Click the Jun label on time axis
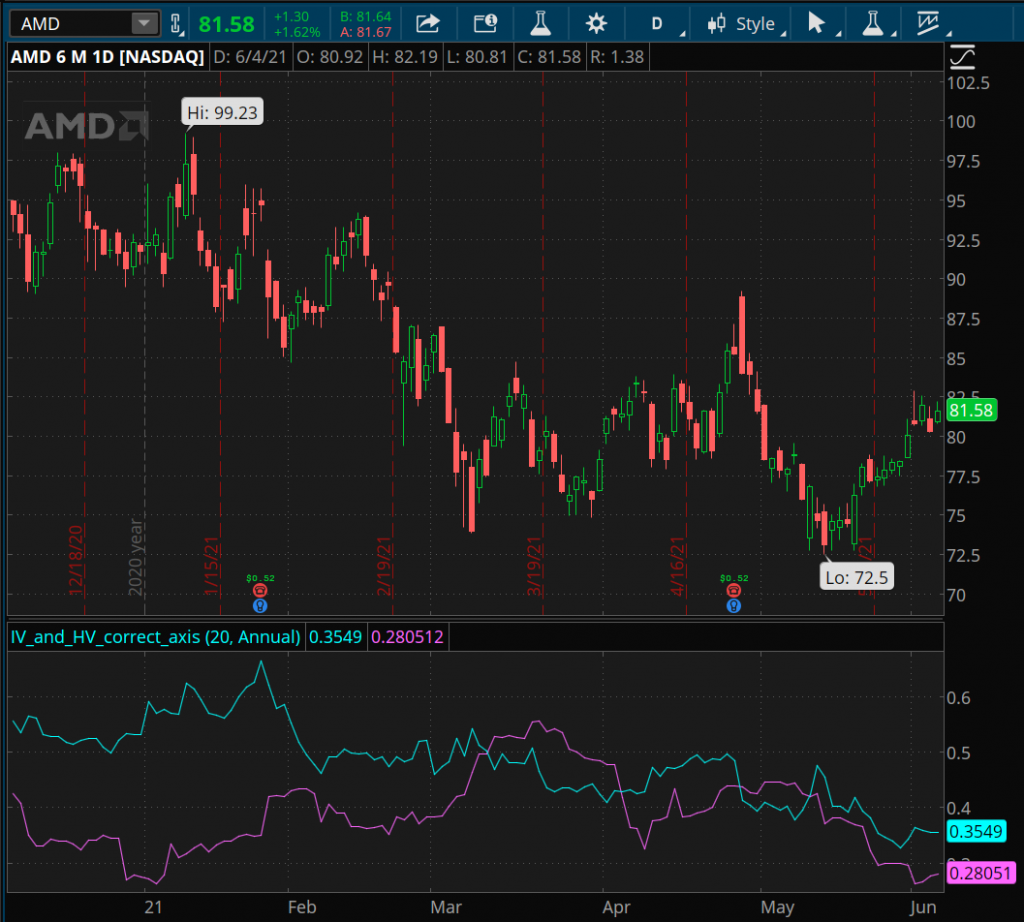1024x922 pixels. click(x=923, y=907)
